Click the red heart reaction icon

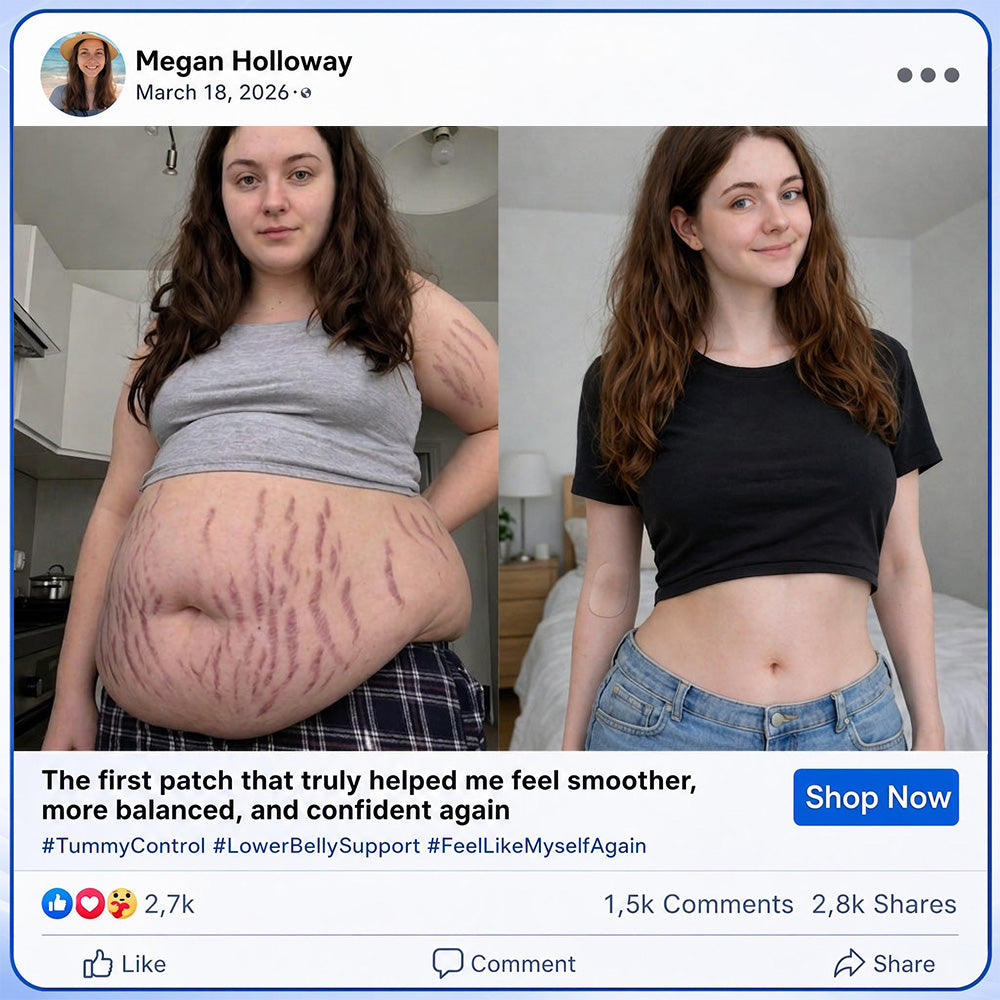coord(90,904)
